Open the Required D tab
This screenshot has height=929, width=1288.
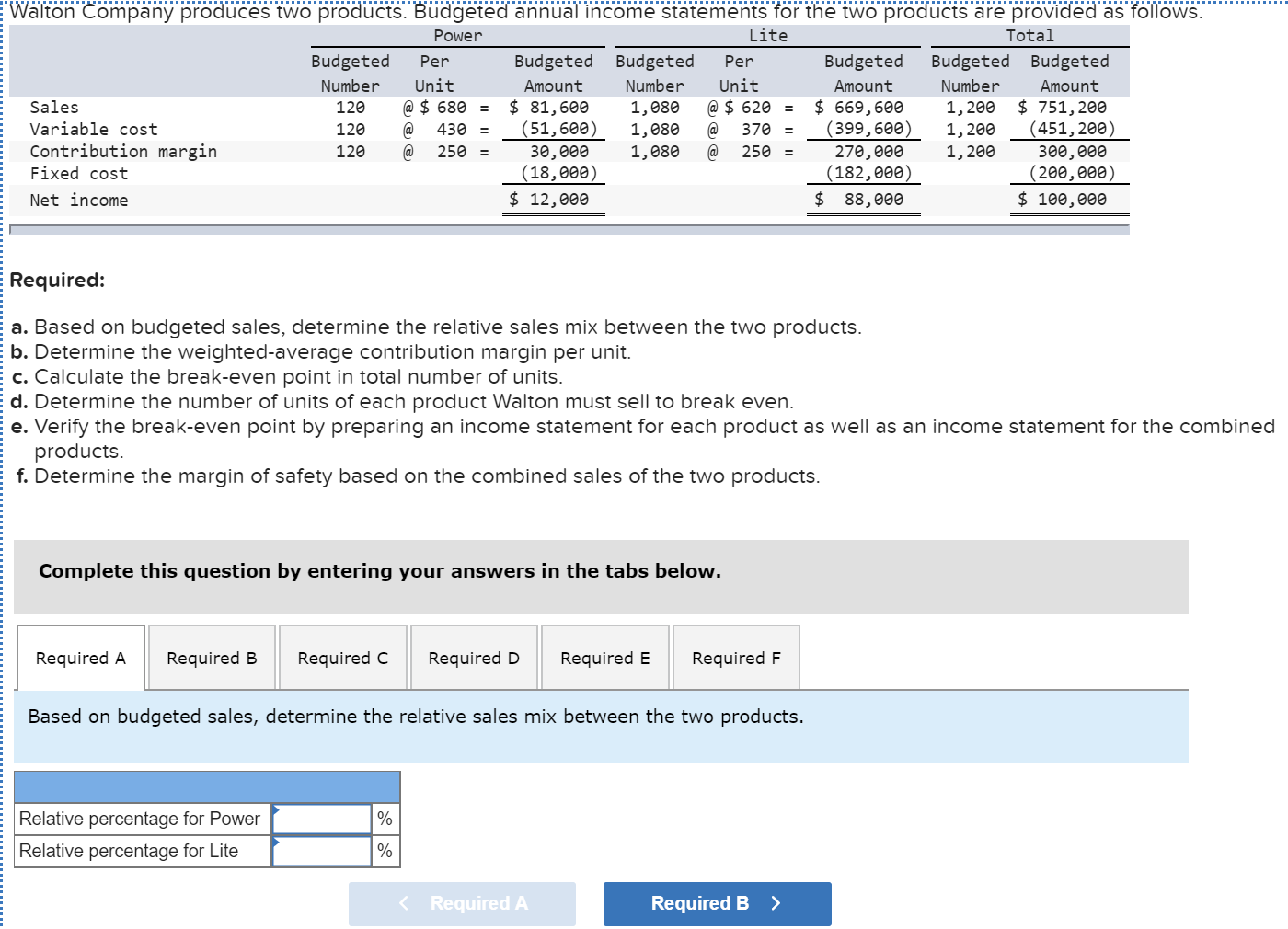tap(474, 658)
